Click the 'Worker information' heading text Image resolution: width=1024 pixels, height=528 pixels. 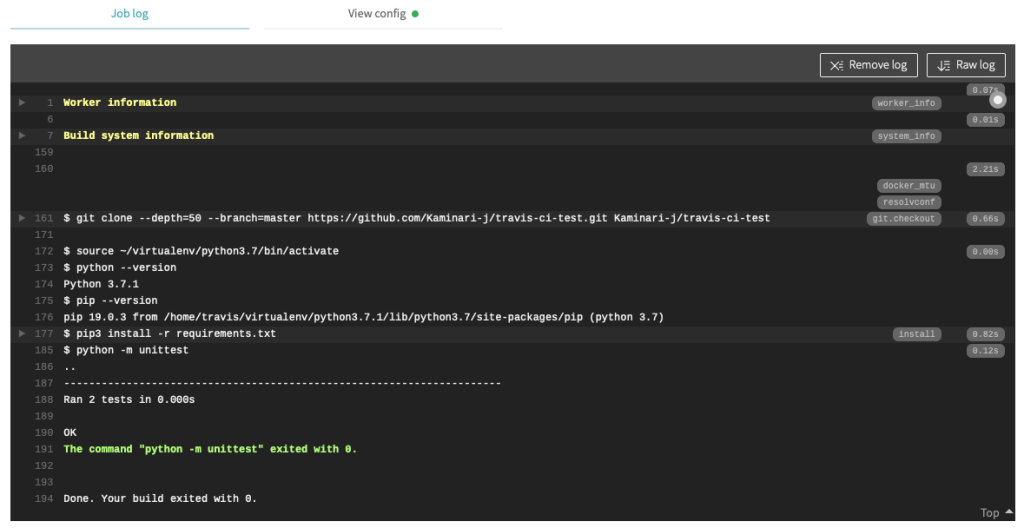(x=120, y=103)
